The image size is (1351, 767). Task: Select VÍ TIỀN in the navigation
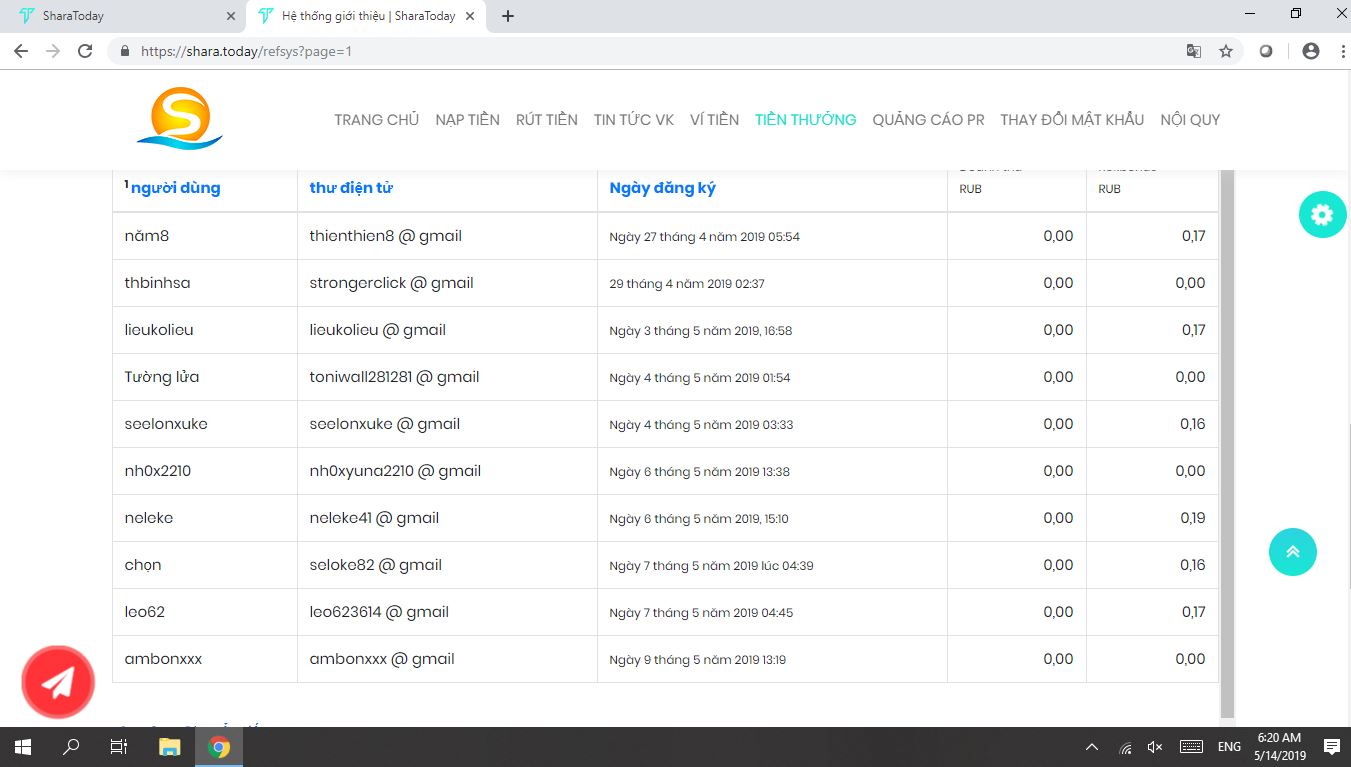click(x=714, y=120)
